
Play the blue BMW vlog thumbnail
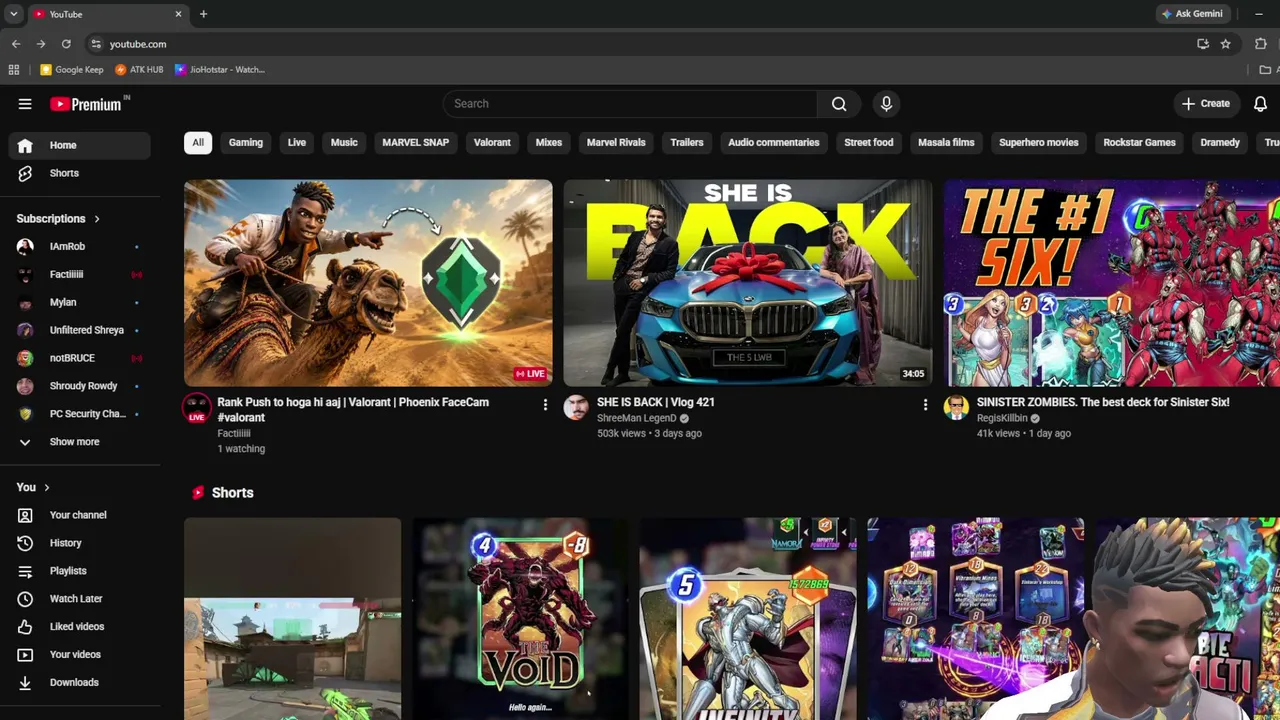point(748,283)
